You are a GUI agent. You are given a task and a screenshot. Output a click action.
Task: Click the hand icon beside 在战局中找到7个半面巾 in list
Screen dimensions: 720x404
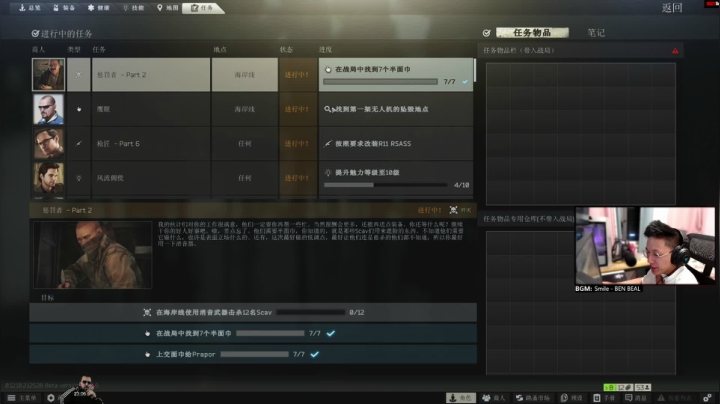327,69
